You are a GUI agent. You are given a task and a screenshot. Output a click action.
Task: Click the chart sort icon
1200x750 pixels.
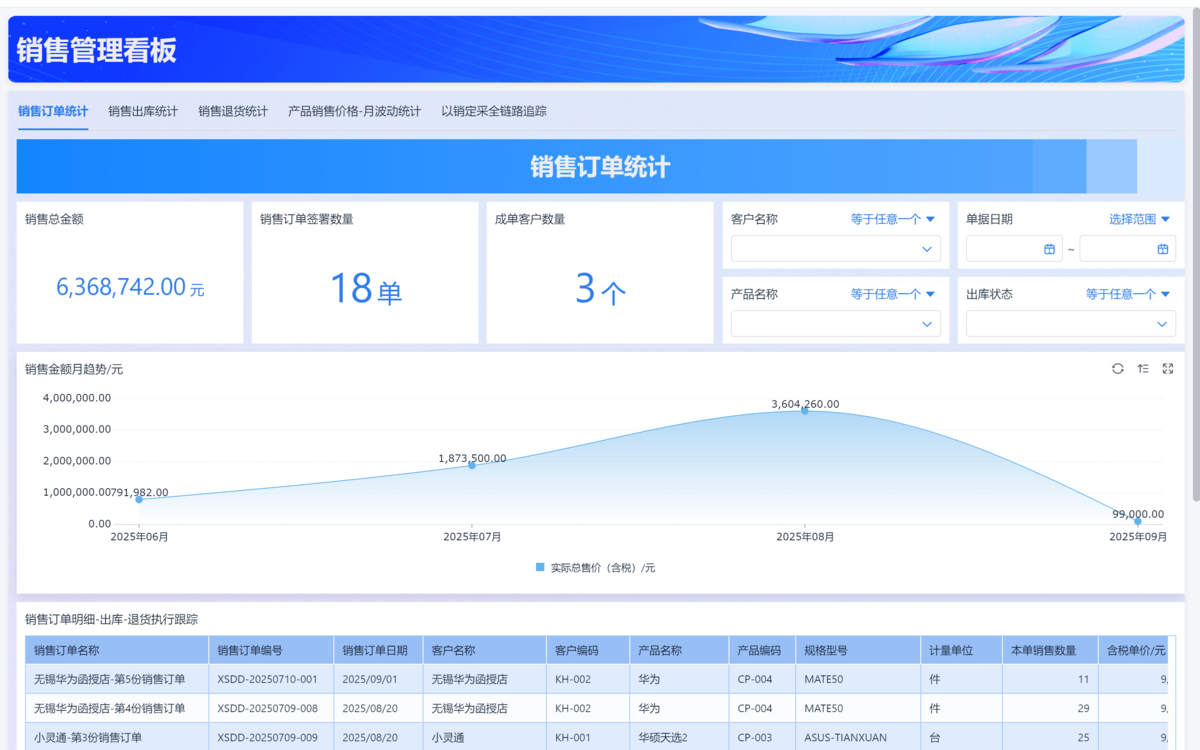tap(1143, 369)
